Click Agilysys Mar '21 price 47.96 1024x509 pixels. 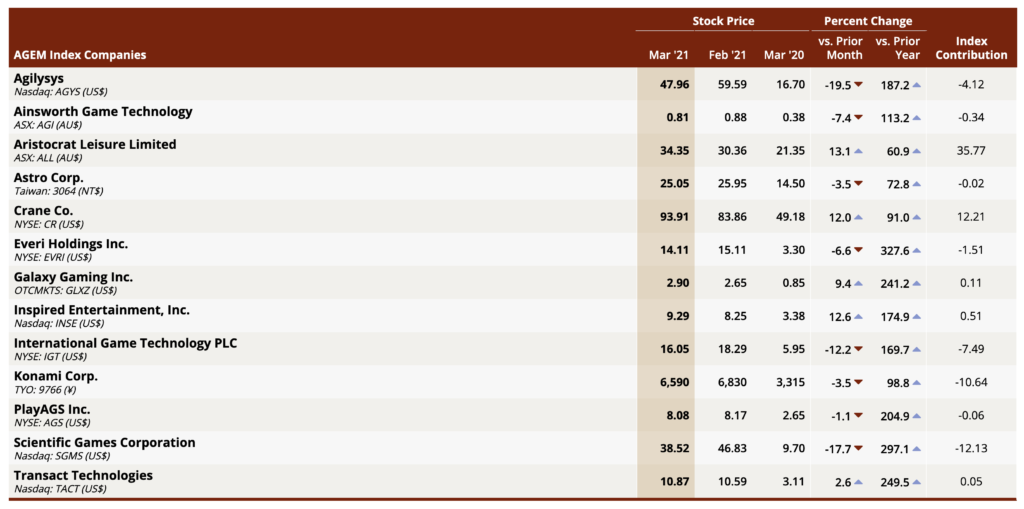675,84
